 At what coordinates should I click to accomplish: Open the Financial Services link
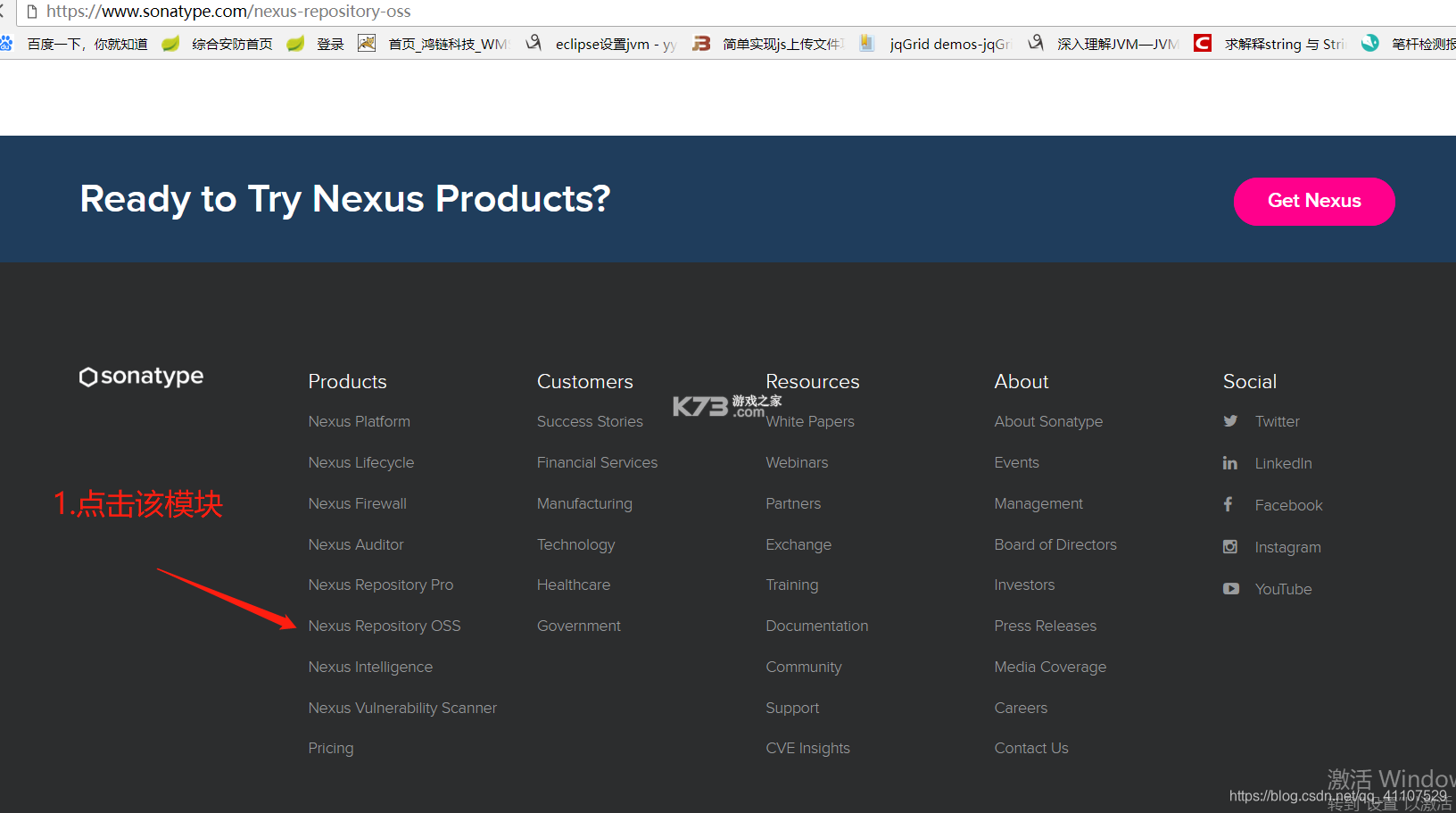tap(597, 462)
